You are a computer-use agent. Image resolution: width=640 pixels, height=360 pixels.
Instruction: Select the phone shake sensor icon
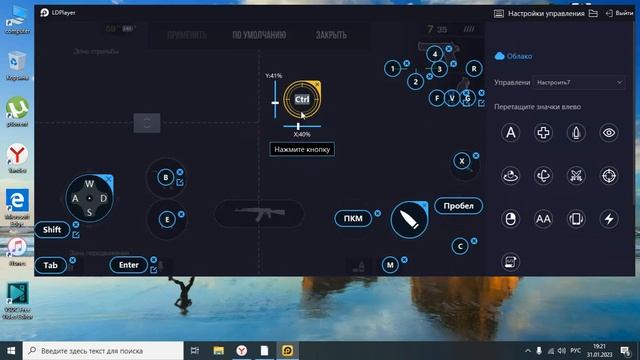[x=576, y=219]
